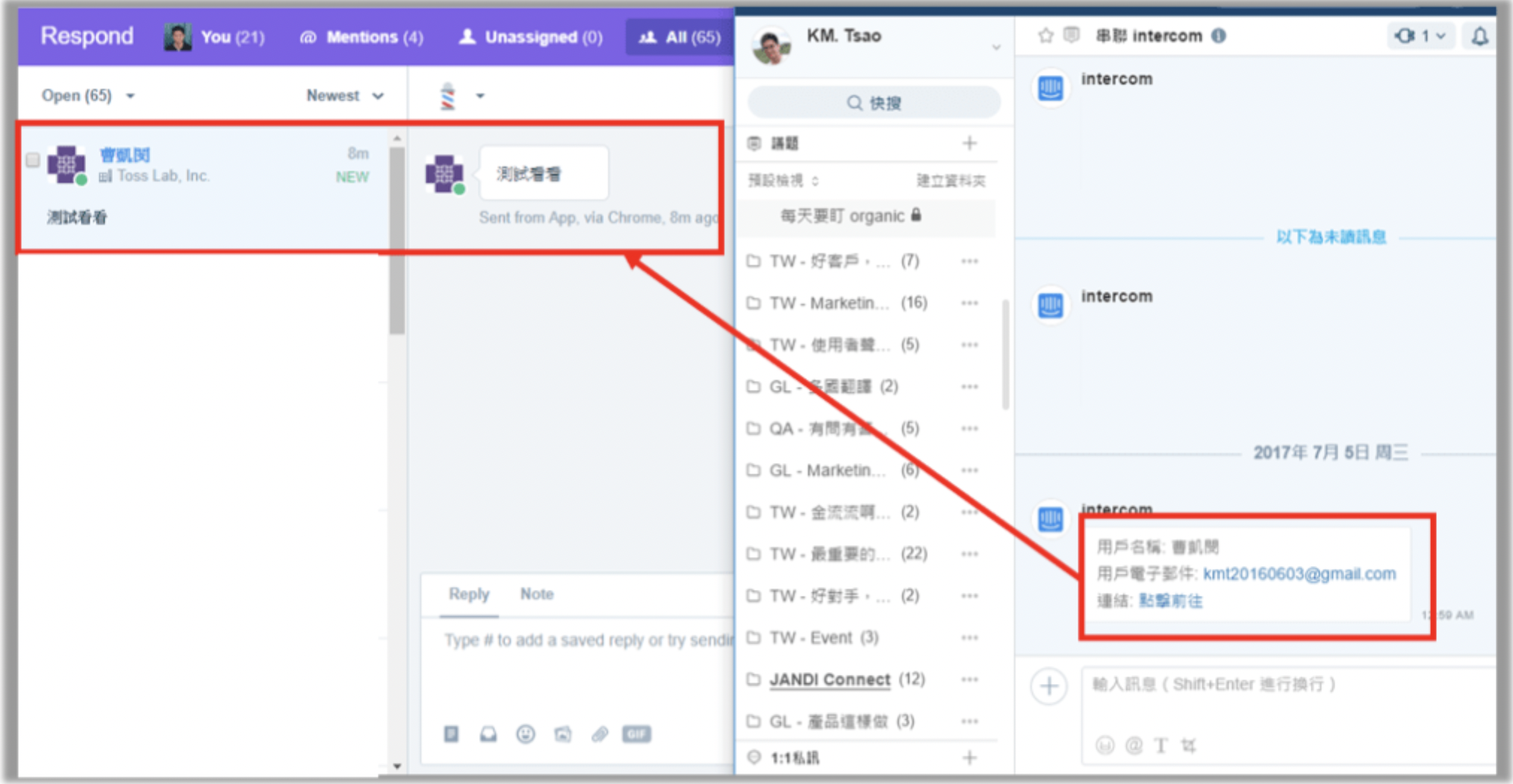1513x784 pixels.
Task: Click the text formatting T icon
Action: click(1161, 745)
